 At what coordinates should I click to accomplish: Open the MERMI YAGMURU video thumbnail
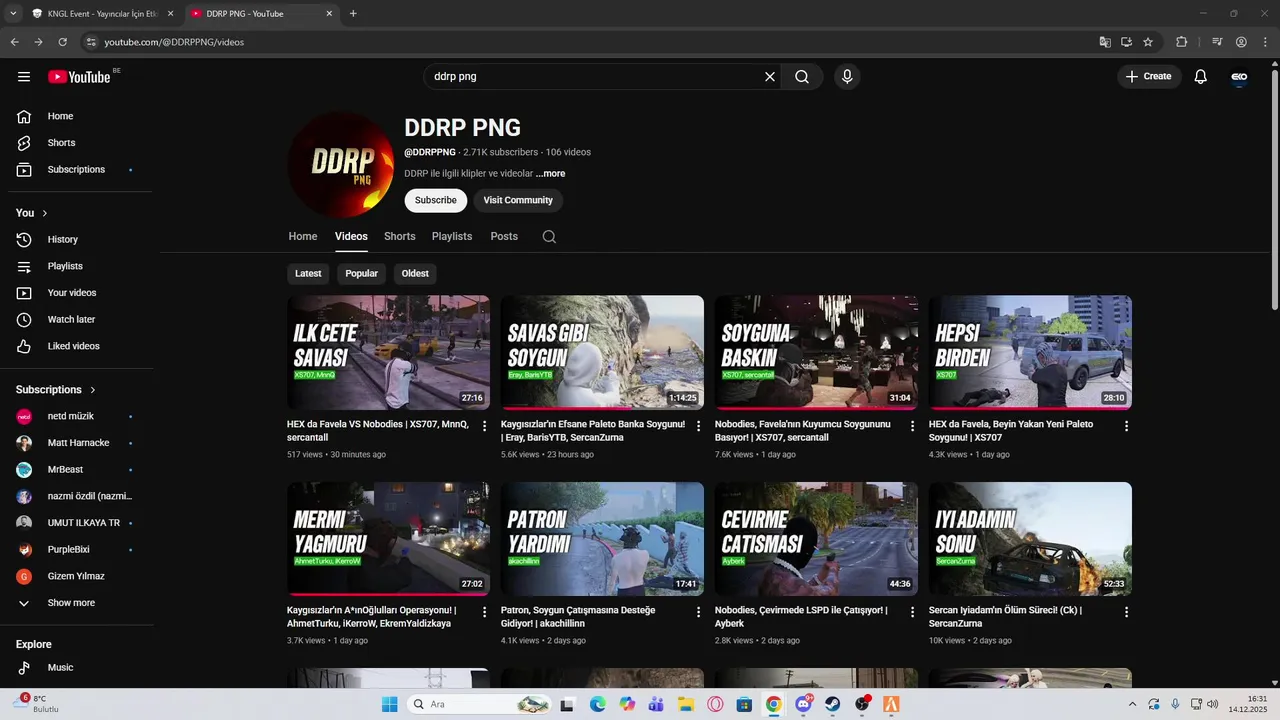[x=388, y=539]
